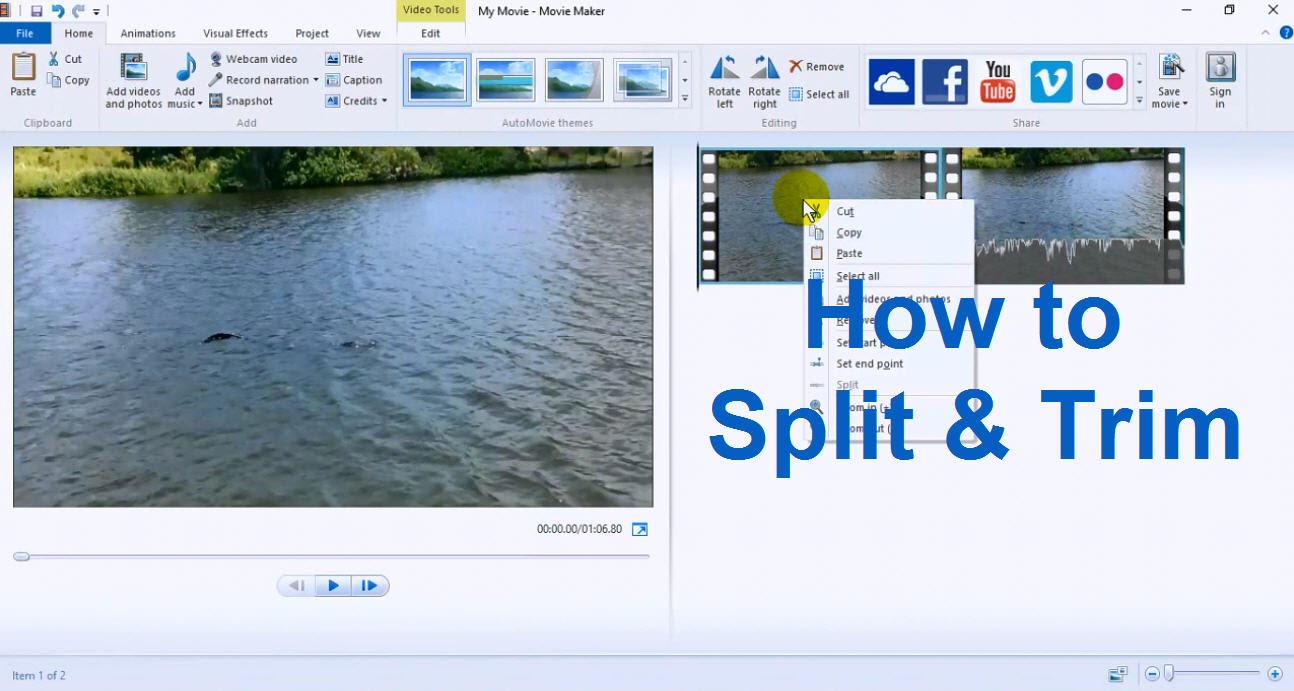Viewport: 1294px width, 691px height.
Task: Zoom out time scale with minus button
Action: point(1152,674)
